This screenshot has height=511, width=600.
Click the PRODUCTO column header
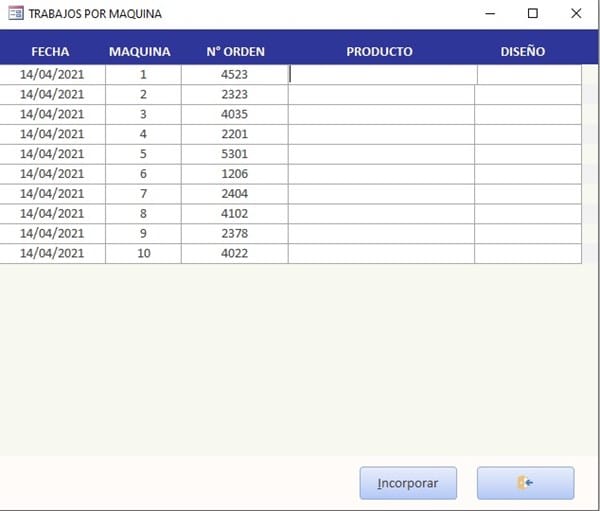click(x=379, y=51)
